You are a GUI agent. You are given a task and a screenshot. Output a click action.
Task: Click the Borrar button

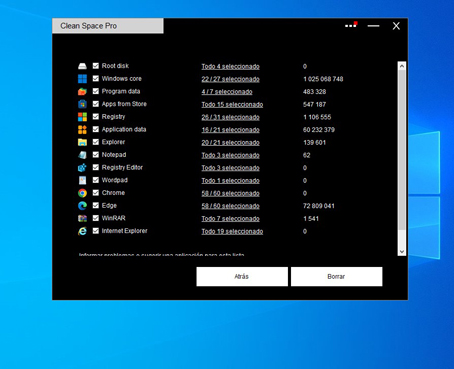337,276
